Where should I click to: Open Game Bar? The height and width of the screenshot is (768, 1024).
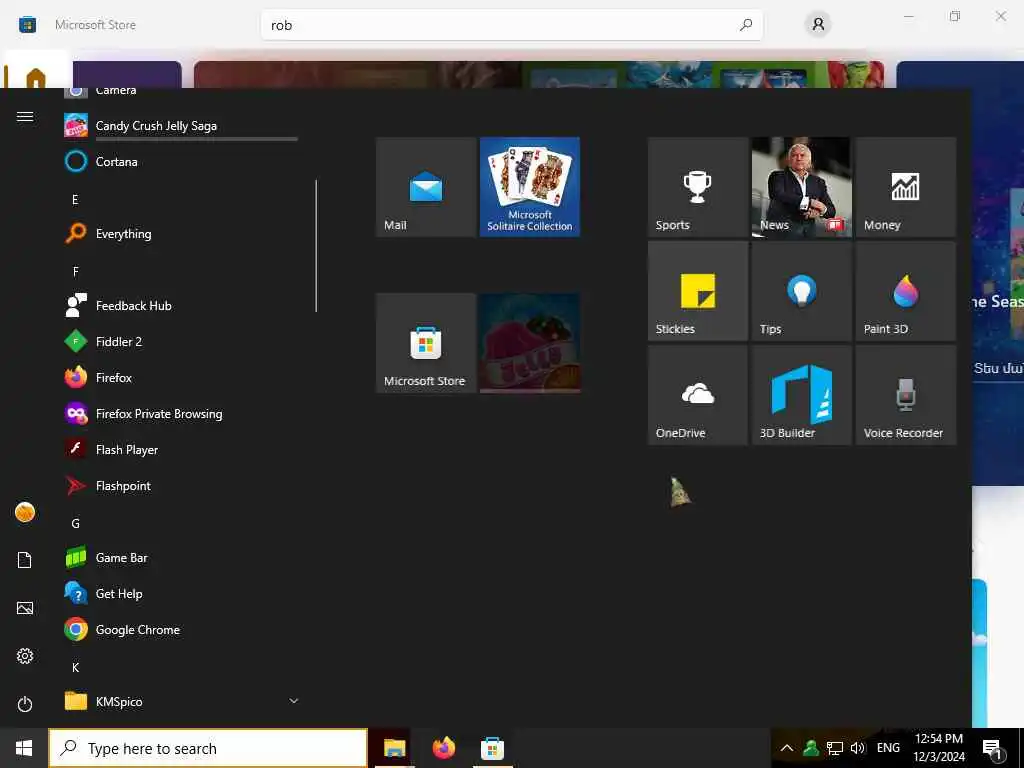181,558
